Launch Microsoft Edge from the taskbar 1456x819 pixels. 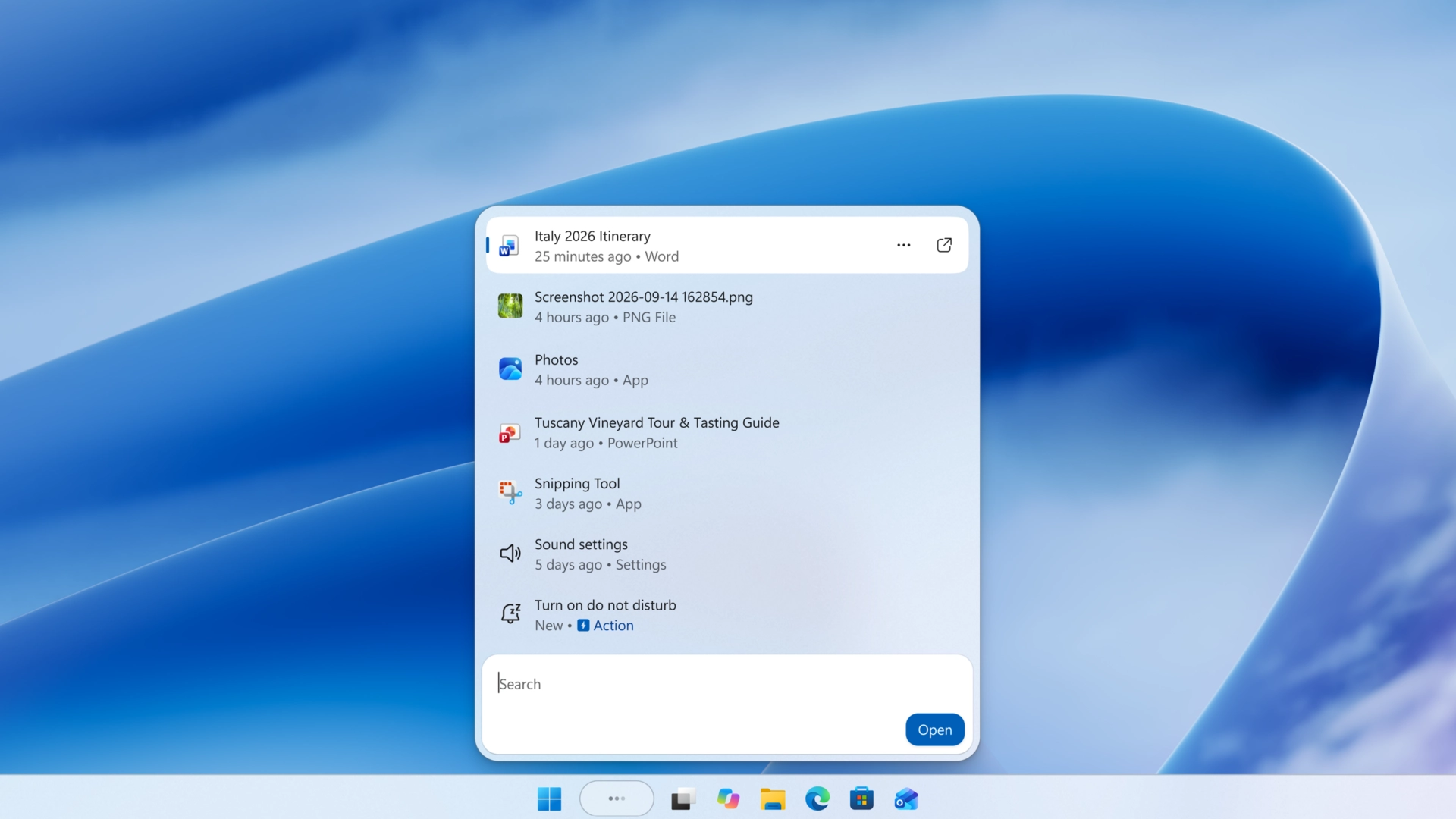click(x=817, y=799)
